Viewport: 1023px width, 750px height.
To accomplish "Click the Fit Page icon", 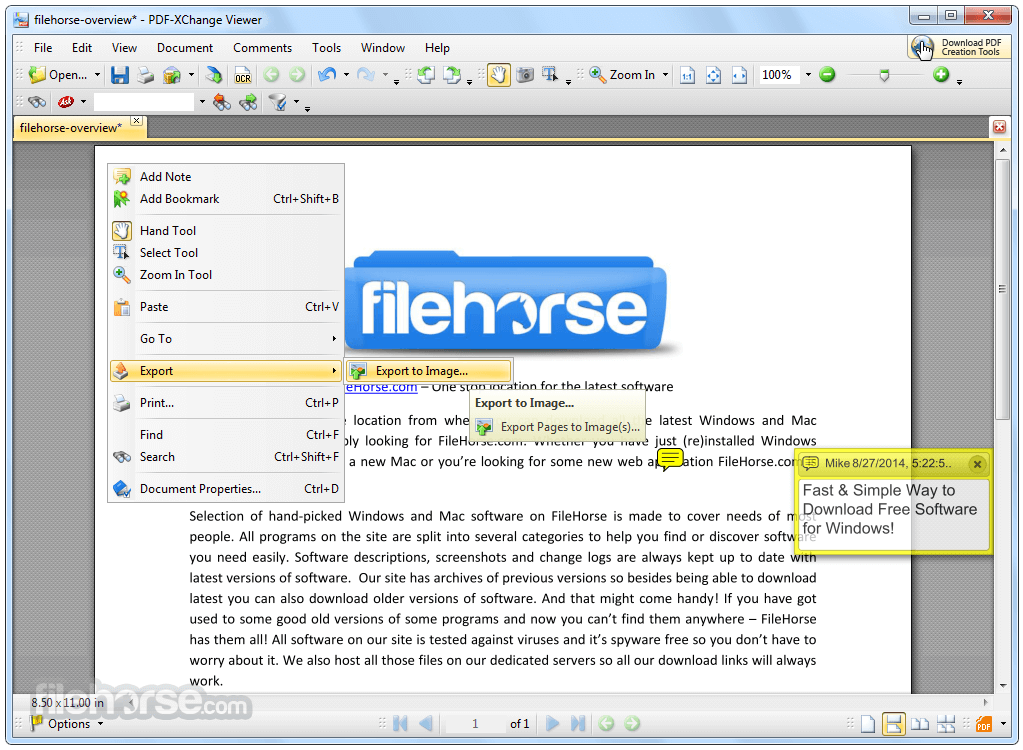I will pos(713,75).
